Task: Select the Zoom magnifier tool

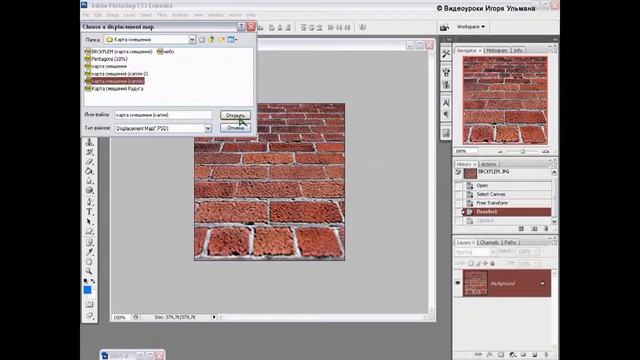Action: click(89, 271)
